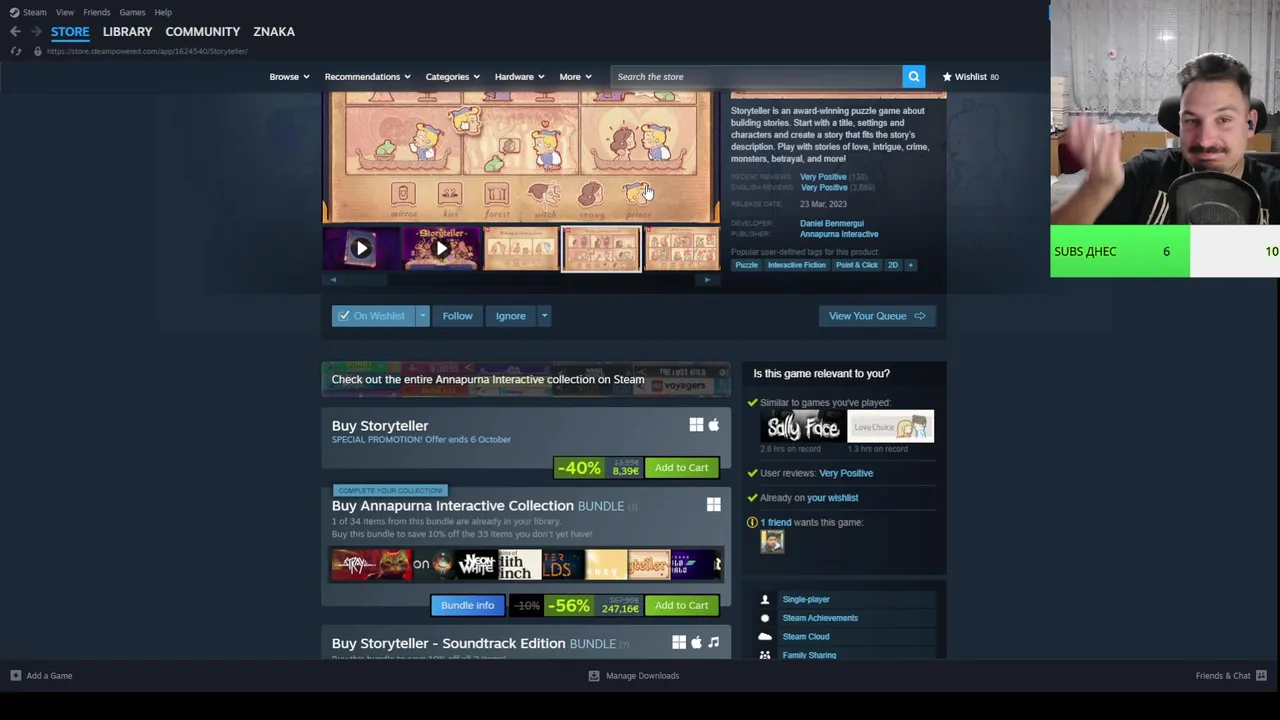Open Friends & Chat
Screen dimensions: 1280x720
click(1231, 676)
